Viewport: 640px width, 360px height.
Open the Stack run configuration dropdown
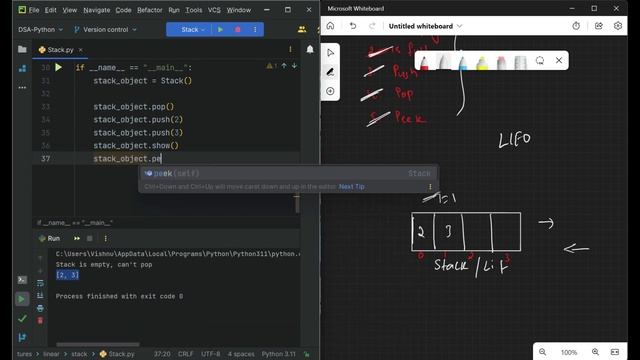coord(193,29)
